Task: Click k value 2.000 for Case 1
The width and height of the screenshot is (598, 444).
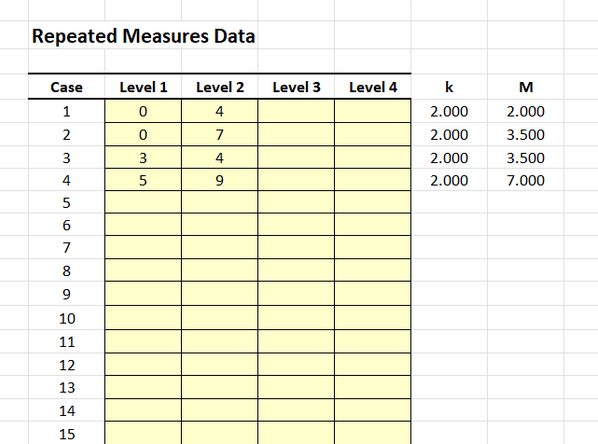Action: [x=449, y=111]
